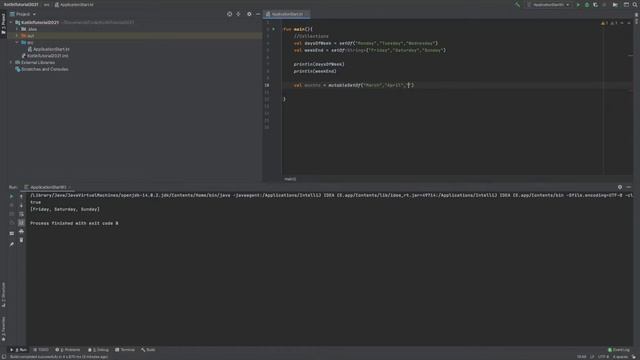Click 'Process finished with exit code' output line
640x360 pixels.
pos(74,223)
